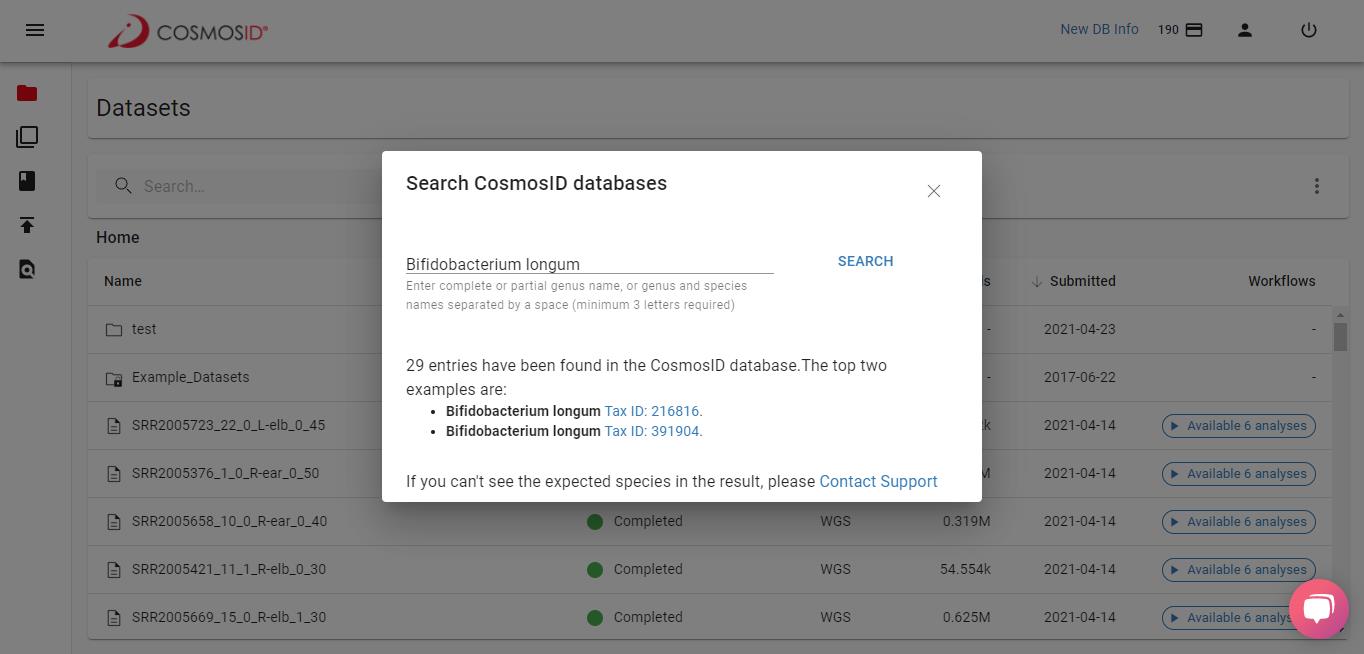Viewport: 1364px width, 654px height.
Task: Click the Contact Support link
Action: click(878, 481)
